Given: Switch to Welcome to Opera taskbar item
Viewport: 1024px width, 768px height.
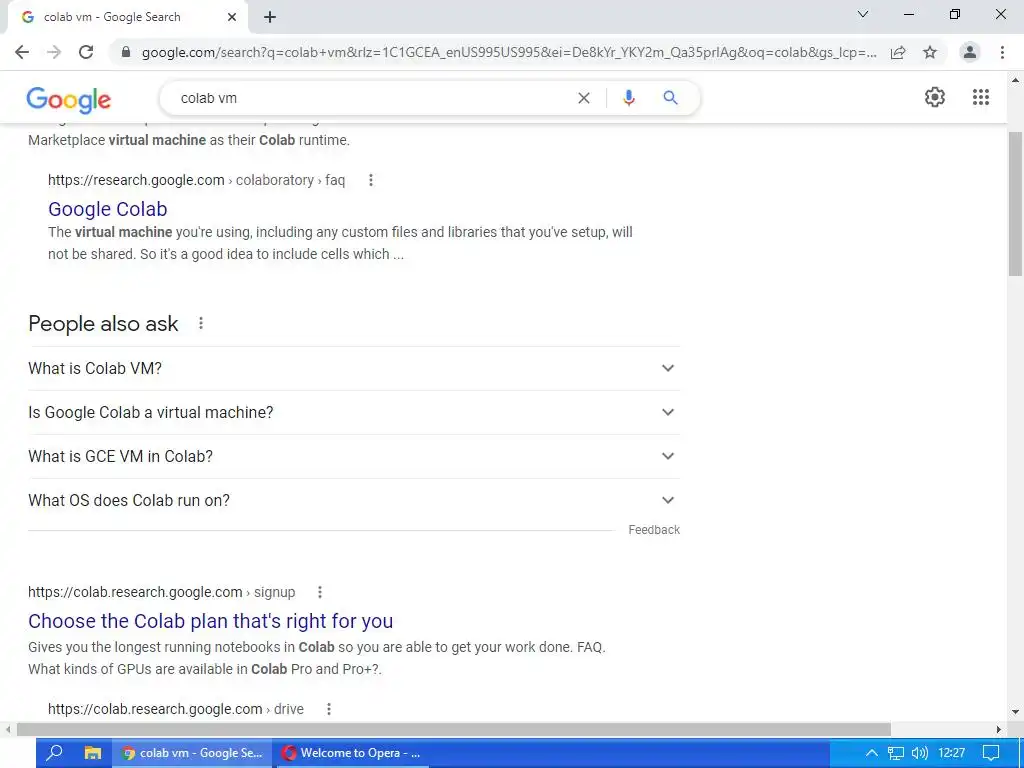Looking at the screenshot, I should pyautogui.click(x=351, y=753).
